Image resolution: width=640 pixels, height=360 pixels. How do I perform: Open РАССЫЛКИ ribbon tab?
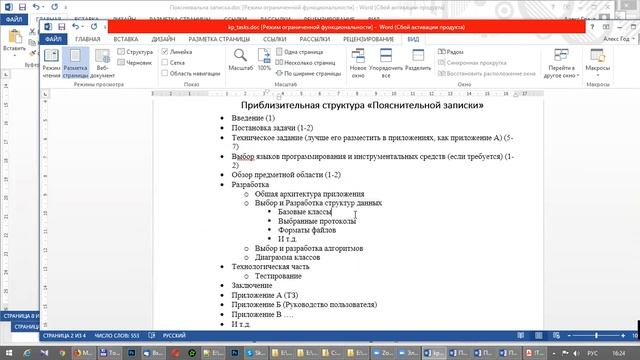click(315, 39)
